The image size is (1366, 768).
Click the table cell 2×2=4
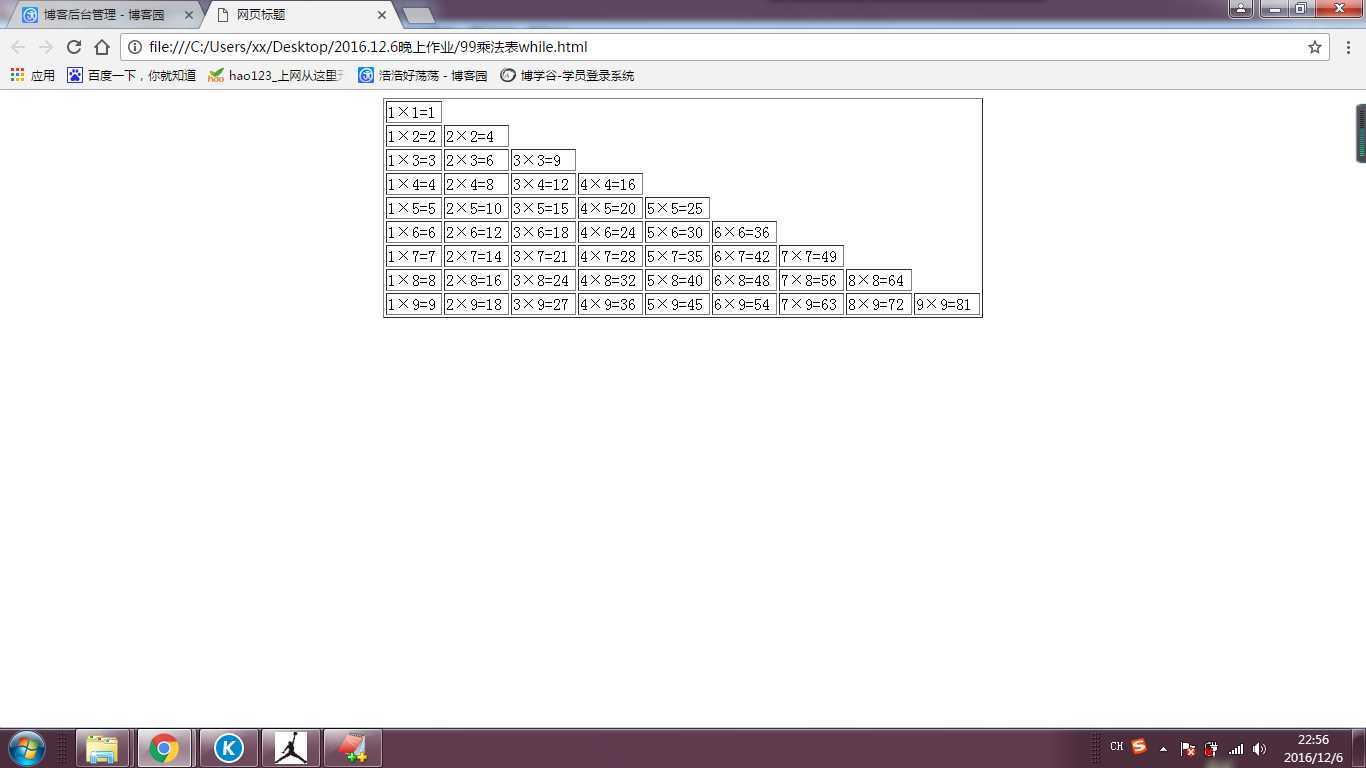(476, 136)
